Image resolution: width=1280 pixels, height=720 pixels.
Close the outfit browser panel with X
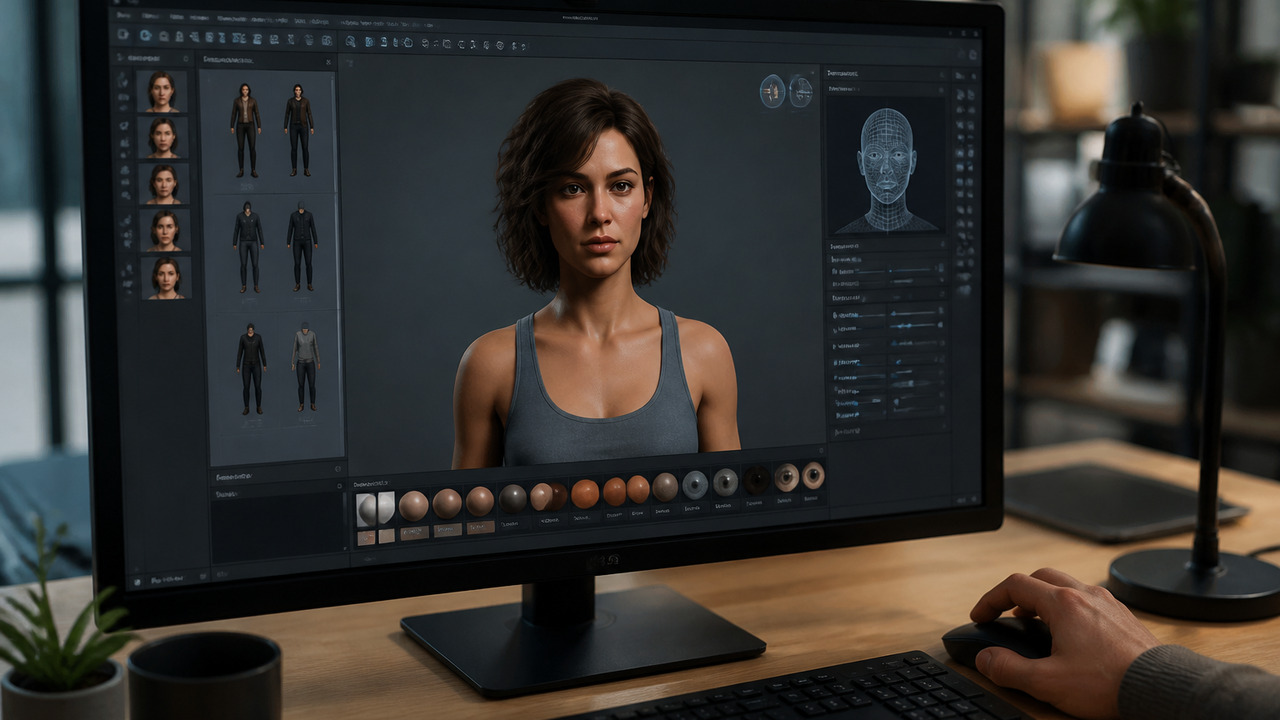328,62
